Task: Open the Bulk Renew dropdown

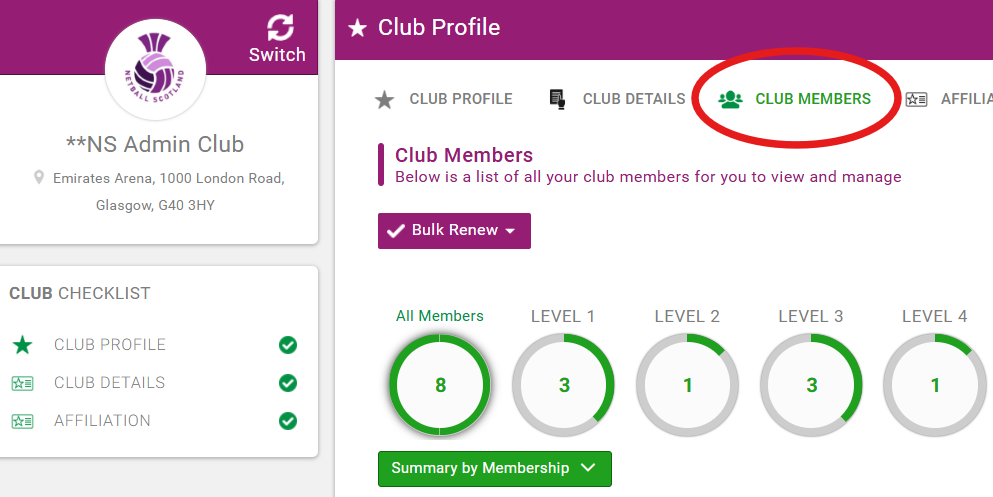Action: pos(454,230)
